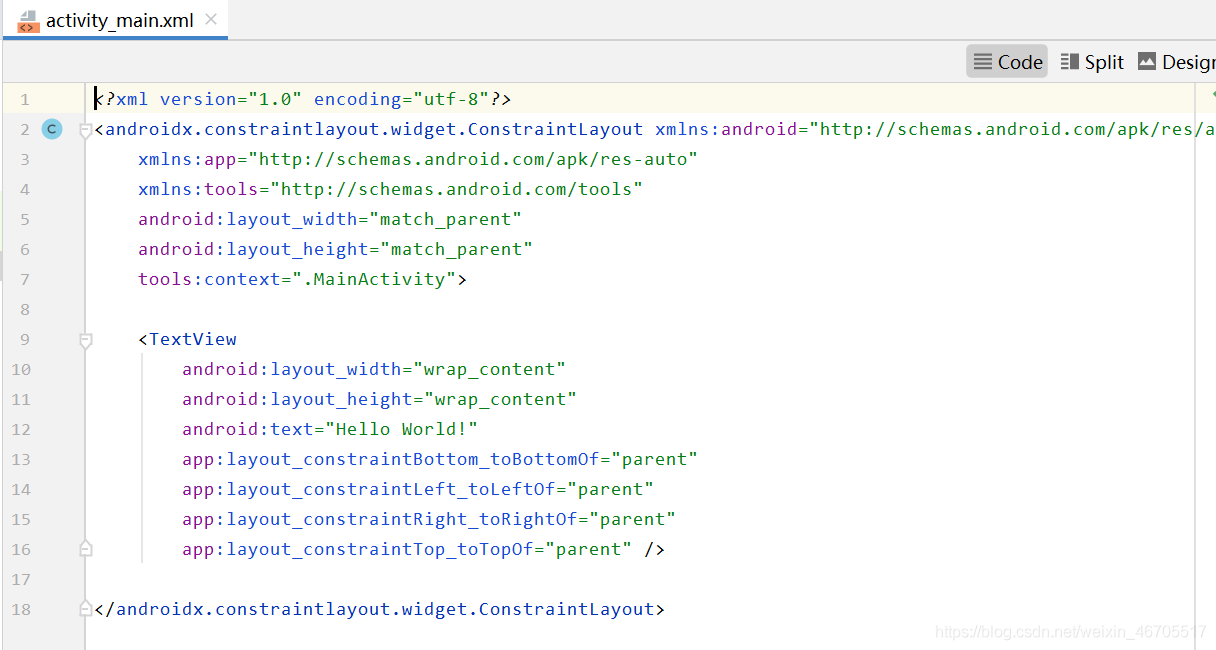1216x650 pixels.
Task: Select the activity_main.xml editor tab
Action: coord(115,20)
